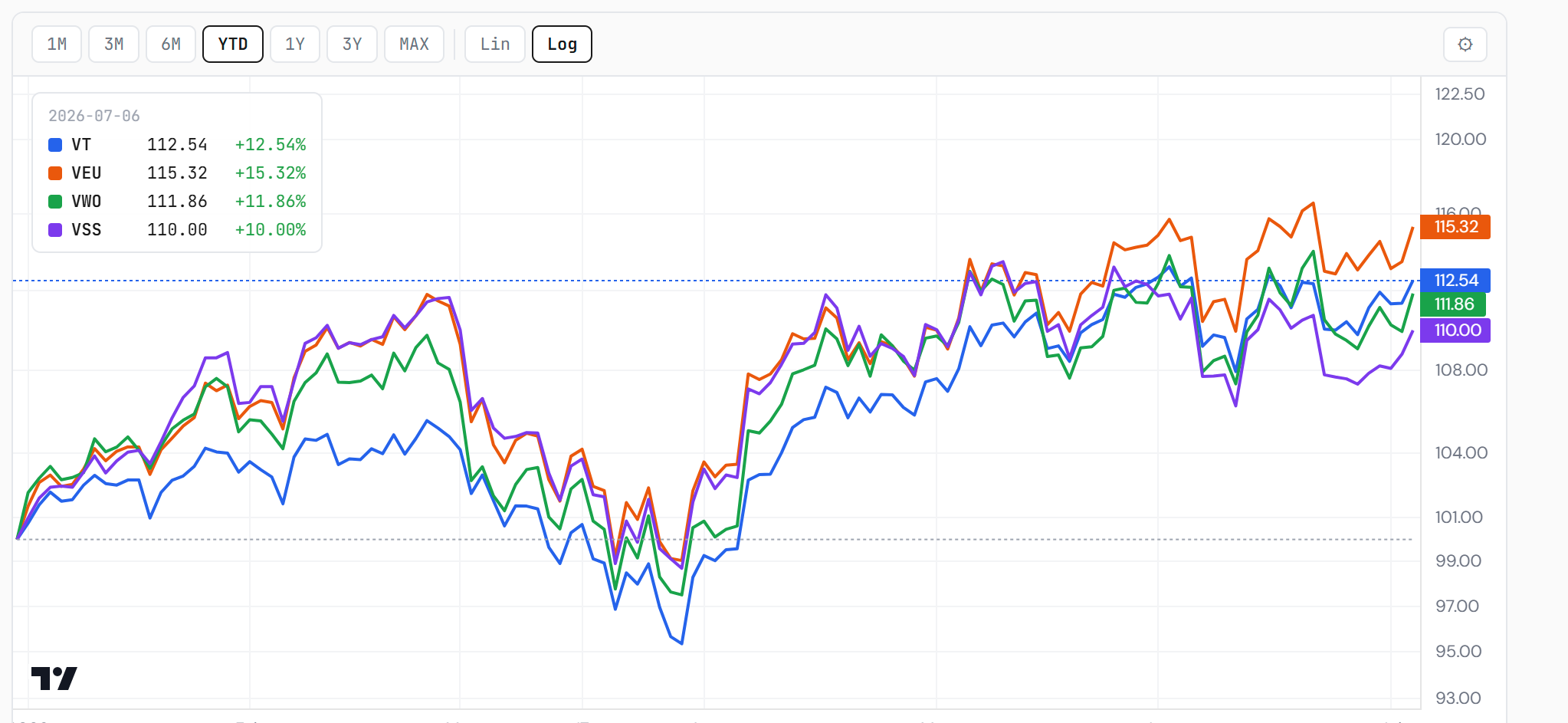Screen dimensions: 1568x723
Task: Click the blue 112.54 price tag
Action: 1455,281
